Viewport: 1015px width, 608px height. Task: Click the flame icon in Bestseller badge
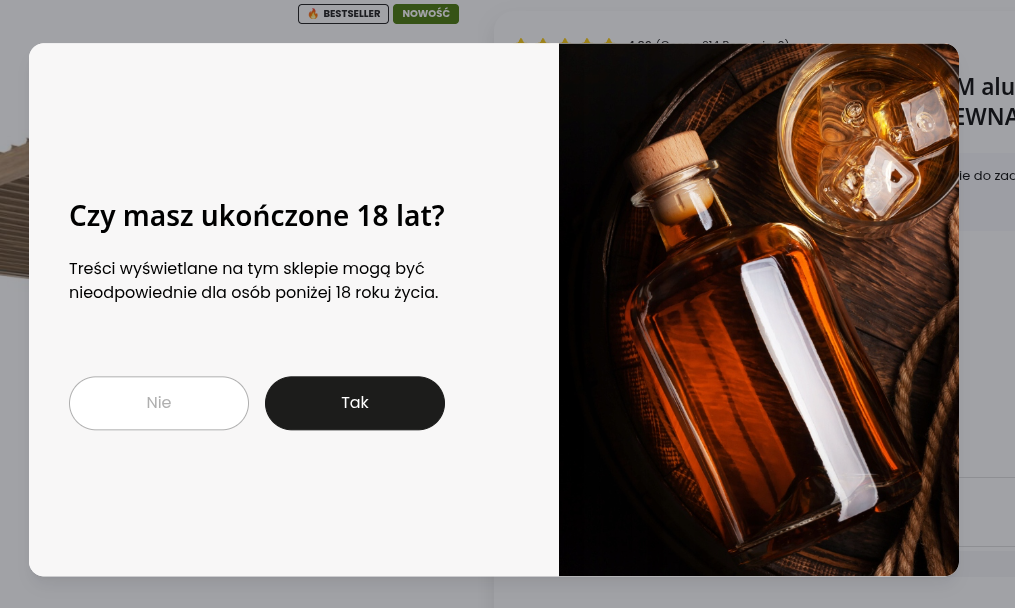pyautogui.click(x=313, y=14)
